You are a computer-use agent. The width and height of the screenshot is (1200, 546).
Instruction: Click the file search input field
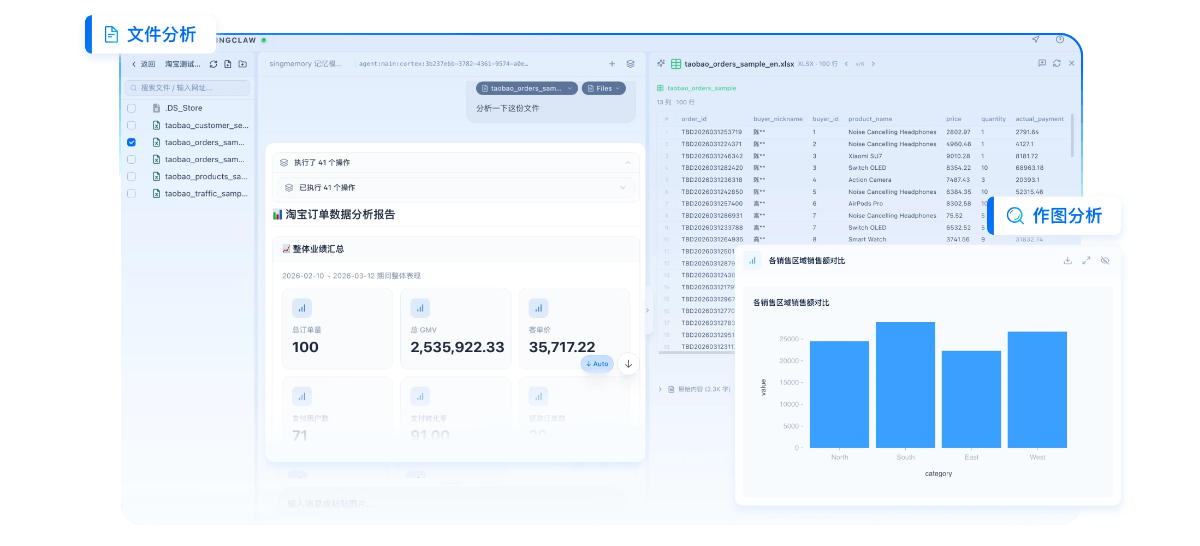coord(186,88)
